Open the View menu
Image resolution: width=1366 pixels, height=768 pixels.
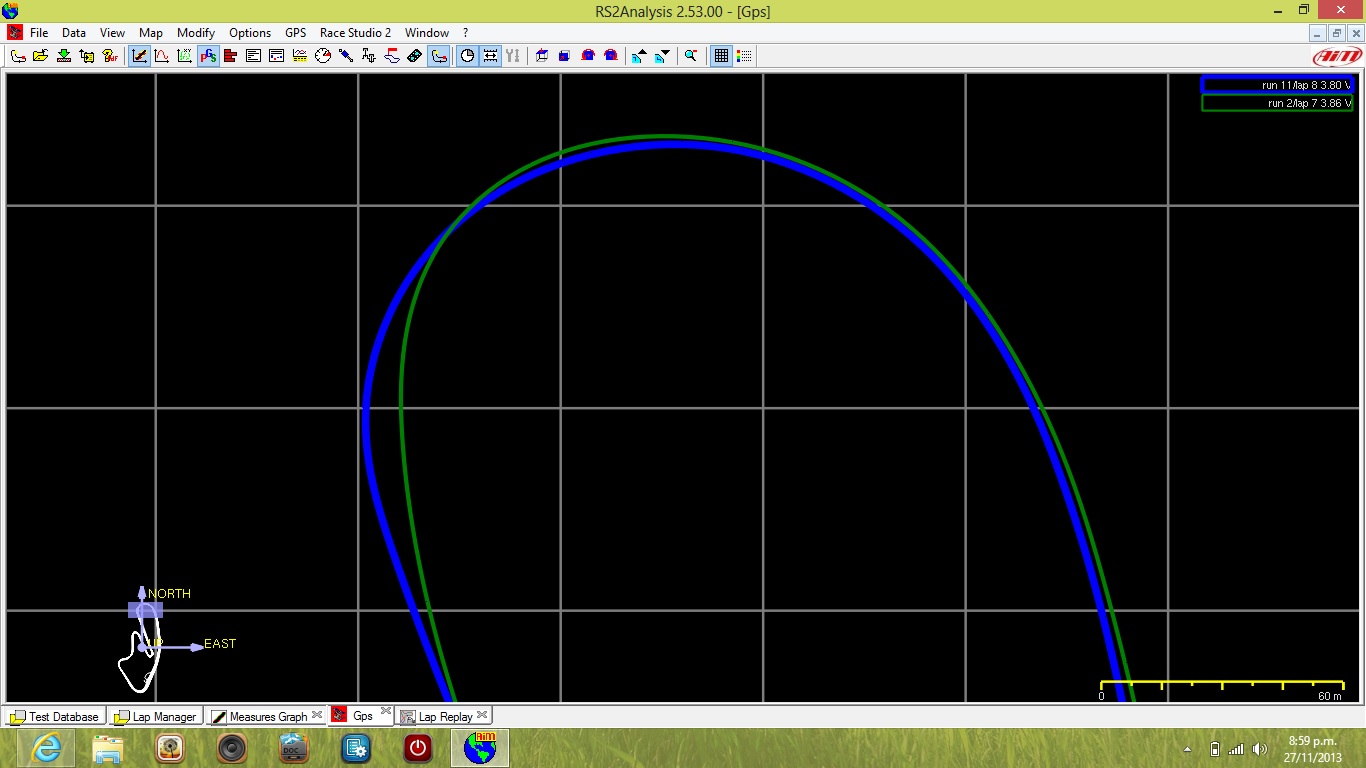tap(112, 33)
